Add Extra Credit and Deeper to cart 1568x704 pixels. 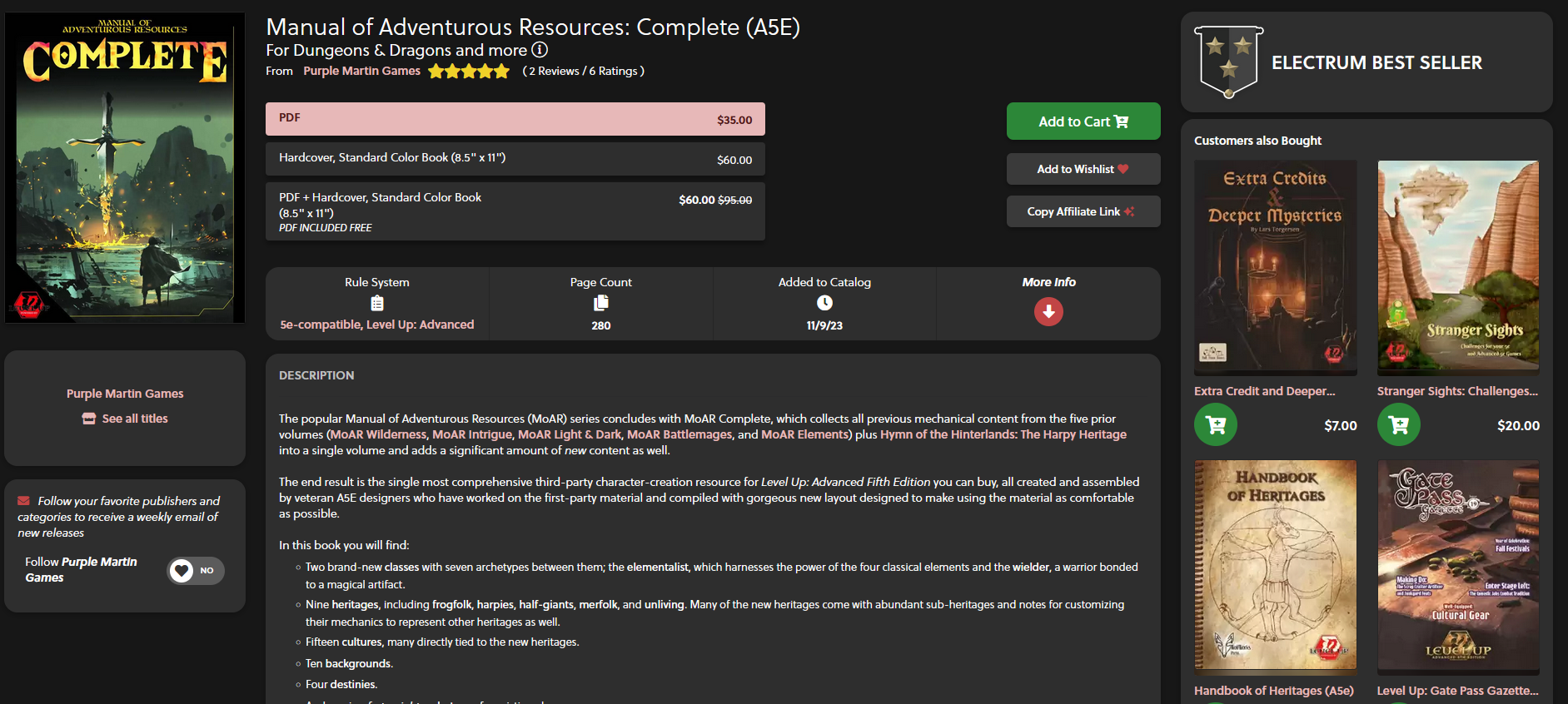click(x=1216, y=424)
